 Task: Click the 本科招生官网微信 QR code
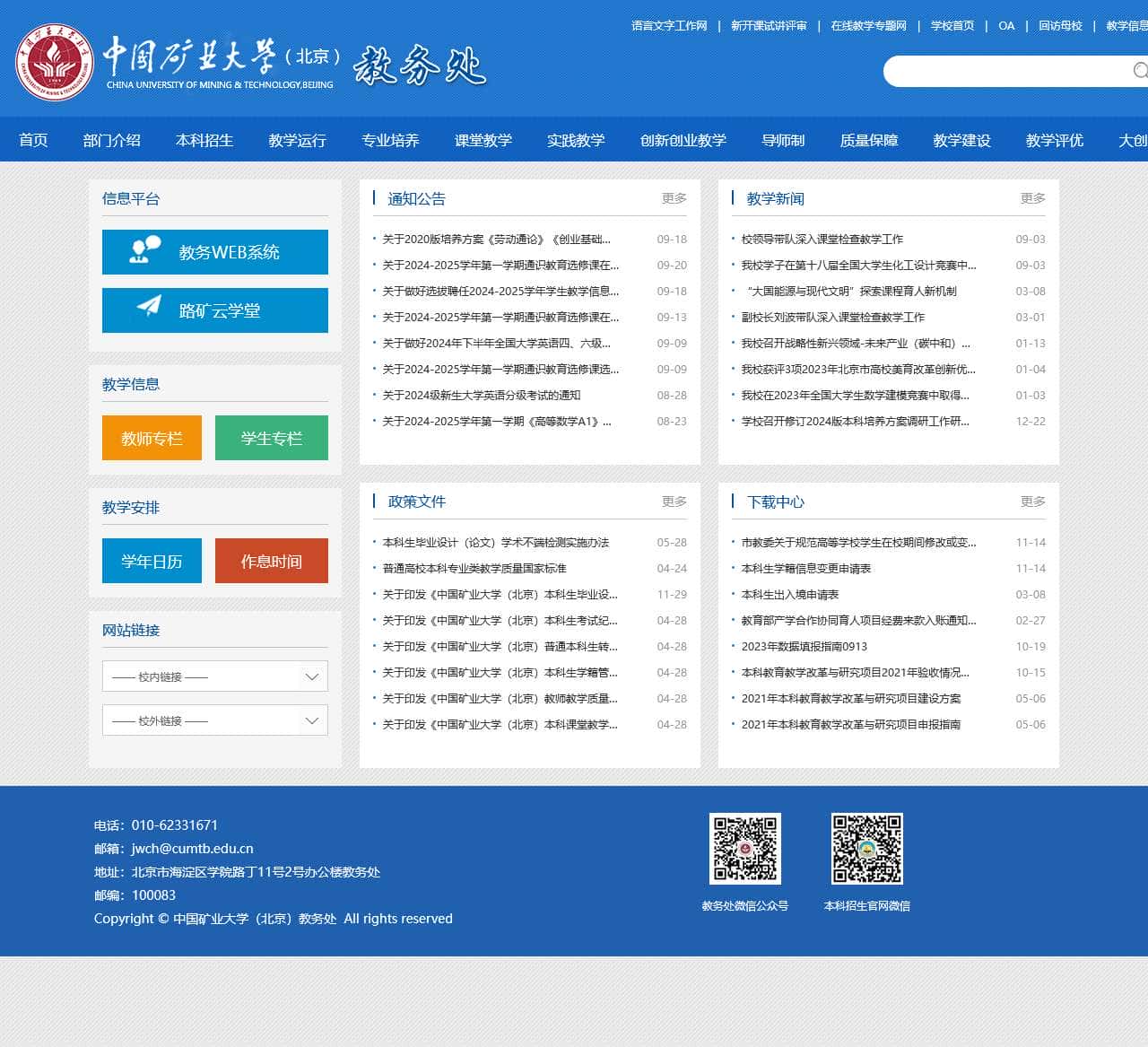[x=867, y=849]
